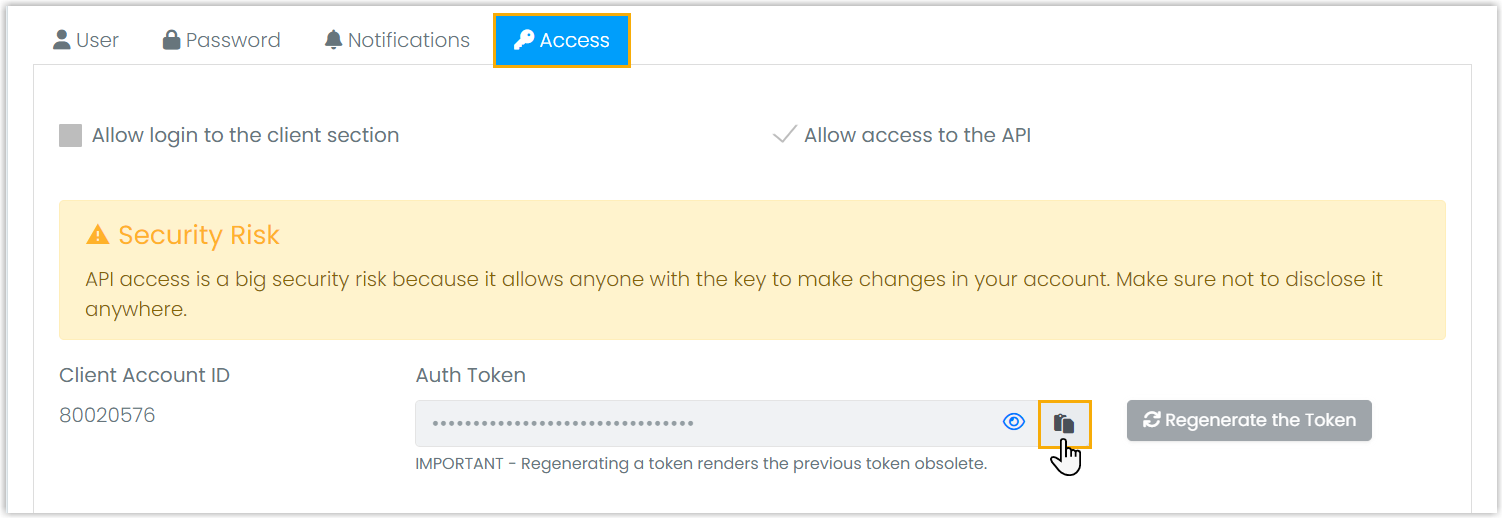Click the "Allow login to the client section" label
The width and height of the screenshot is (1503, 519).
click(x=245, y=135)
